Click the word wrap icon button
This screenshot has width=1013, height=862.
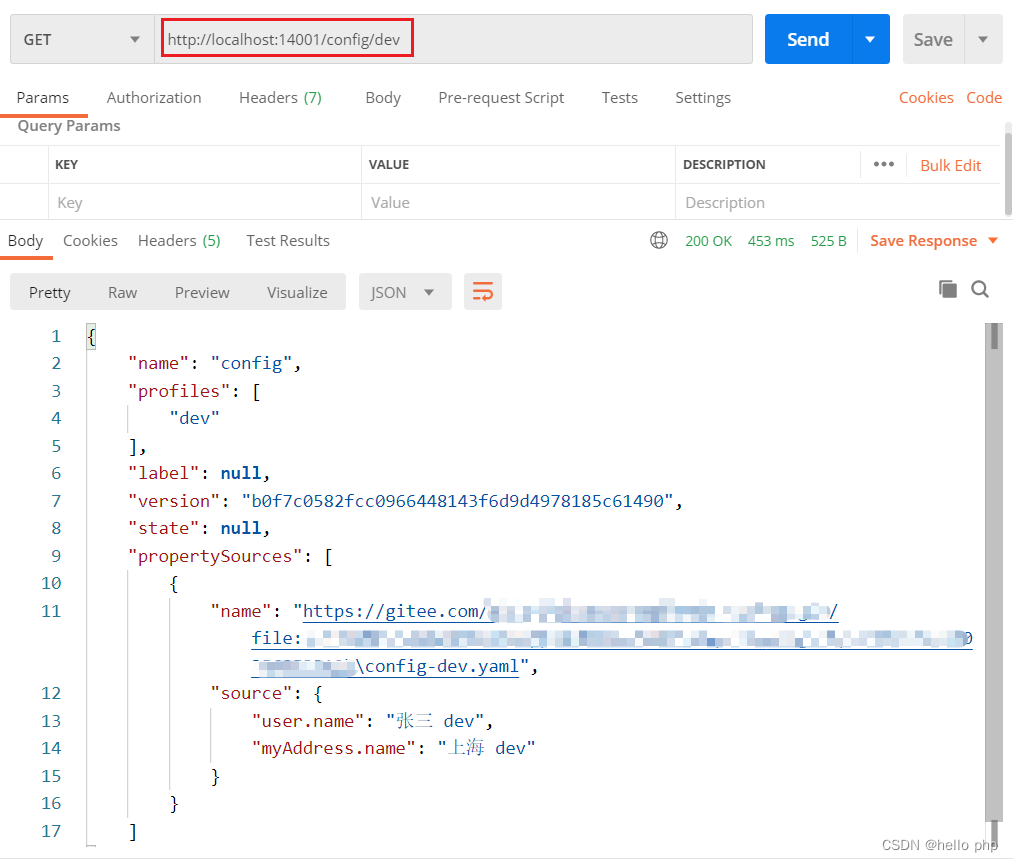pos(483,292)
